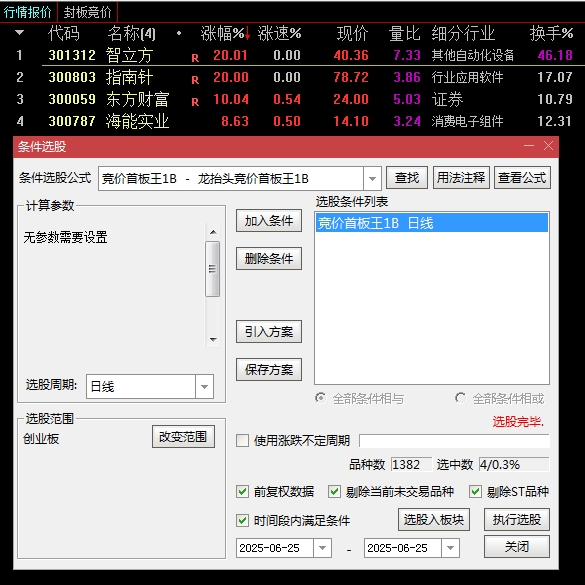The height and width of the screenshot is (585, 585).
Task: Click stock code 301312
Action: point(72,55)
